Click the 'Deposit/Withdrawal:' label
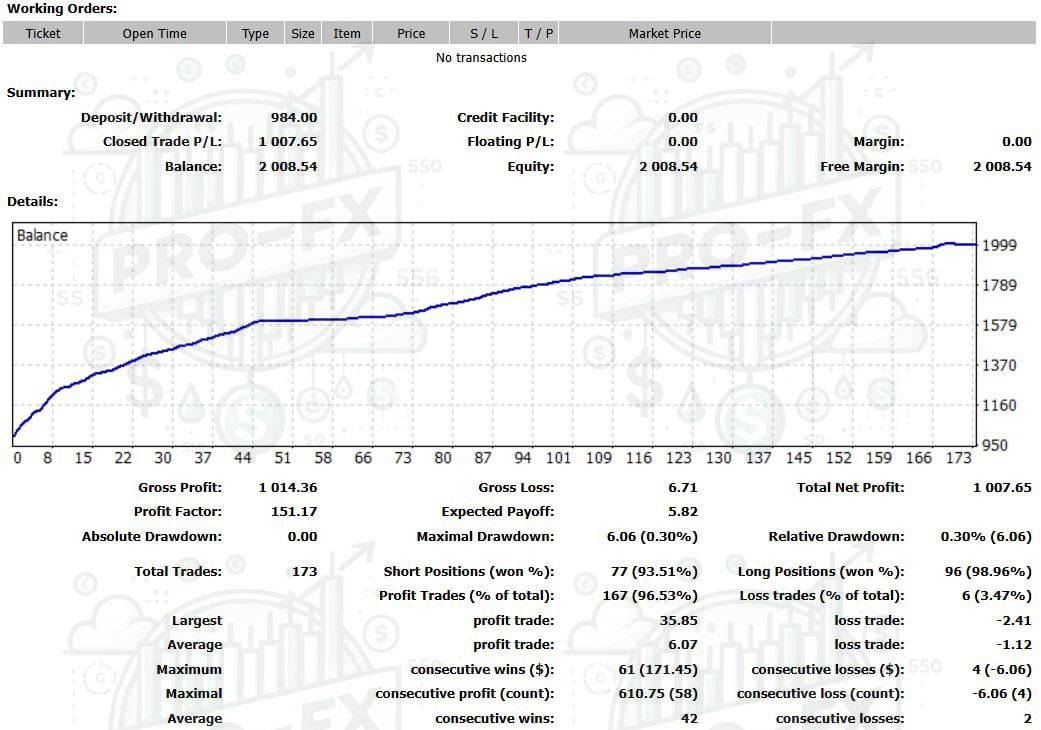Screen dimensions: 1041x730 click(x=151, y=117)
